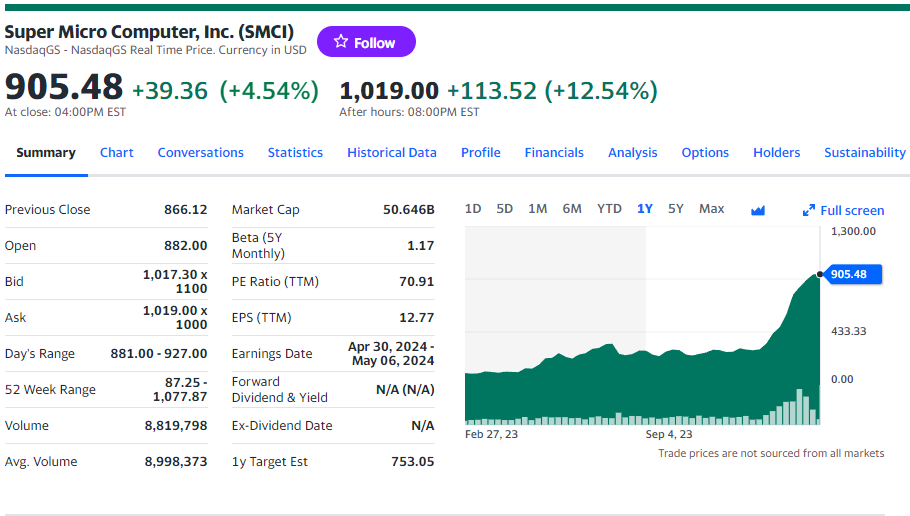910x516 pixels.
Task: Select the 1D chart range
Action: [473, 209]
